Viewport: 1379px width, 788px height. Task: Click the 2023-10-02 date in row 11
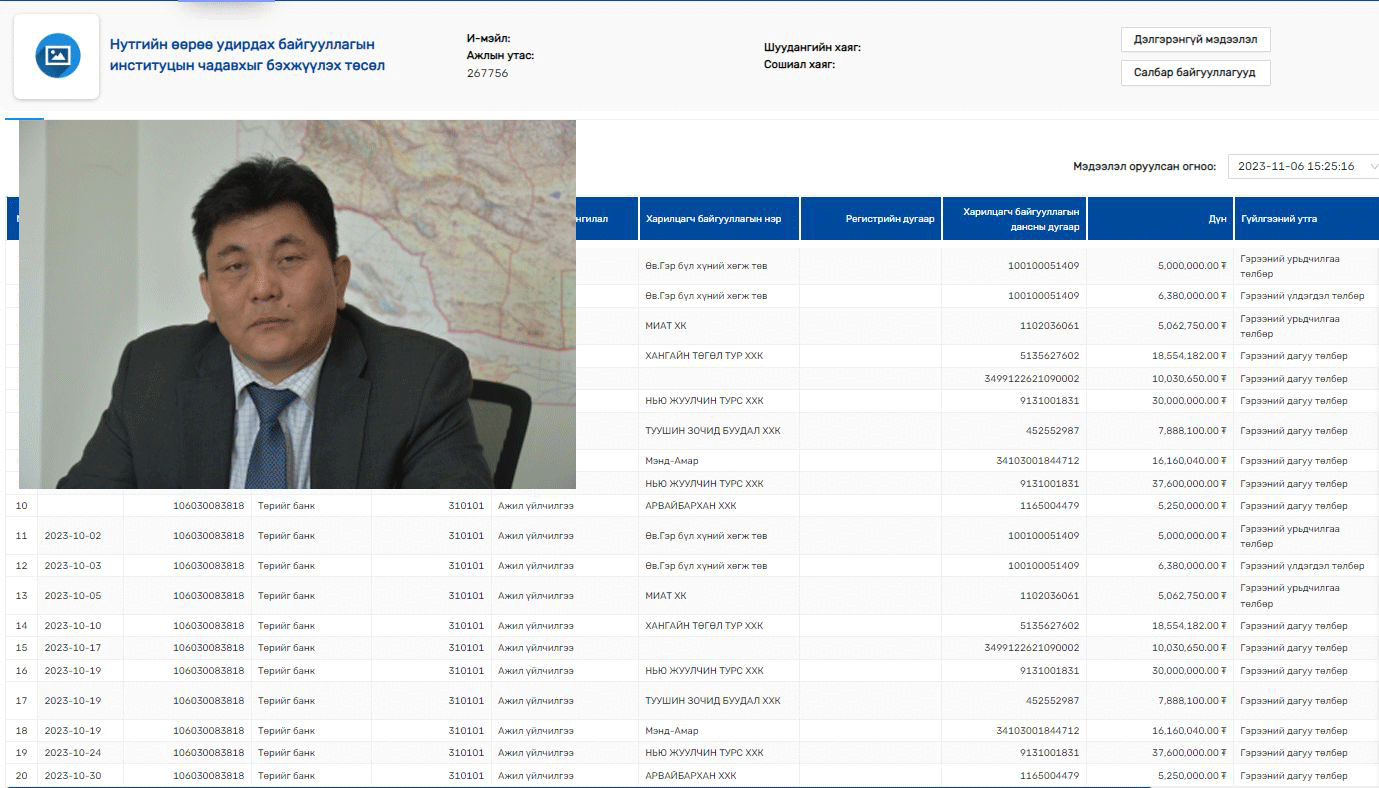(73, 536)
